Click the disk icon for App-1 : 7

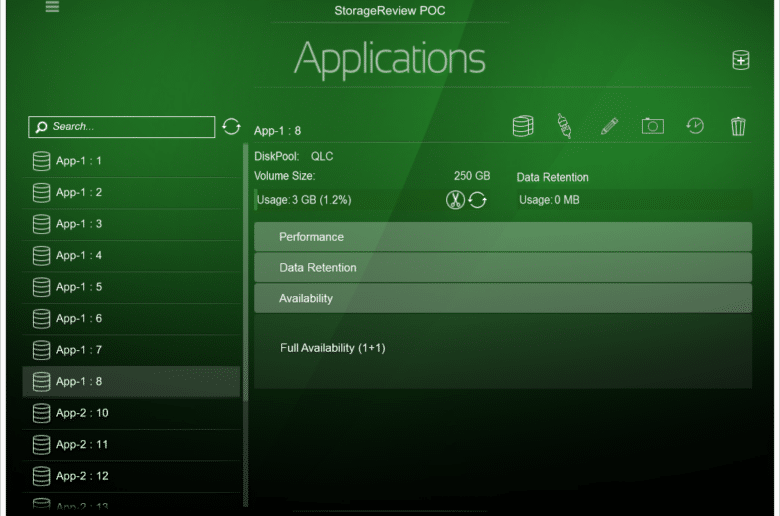pyautogui.click(x=41, y=350)
